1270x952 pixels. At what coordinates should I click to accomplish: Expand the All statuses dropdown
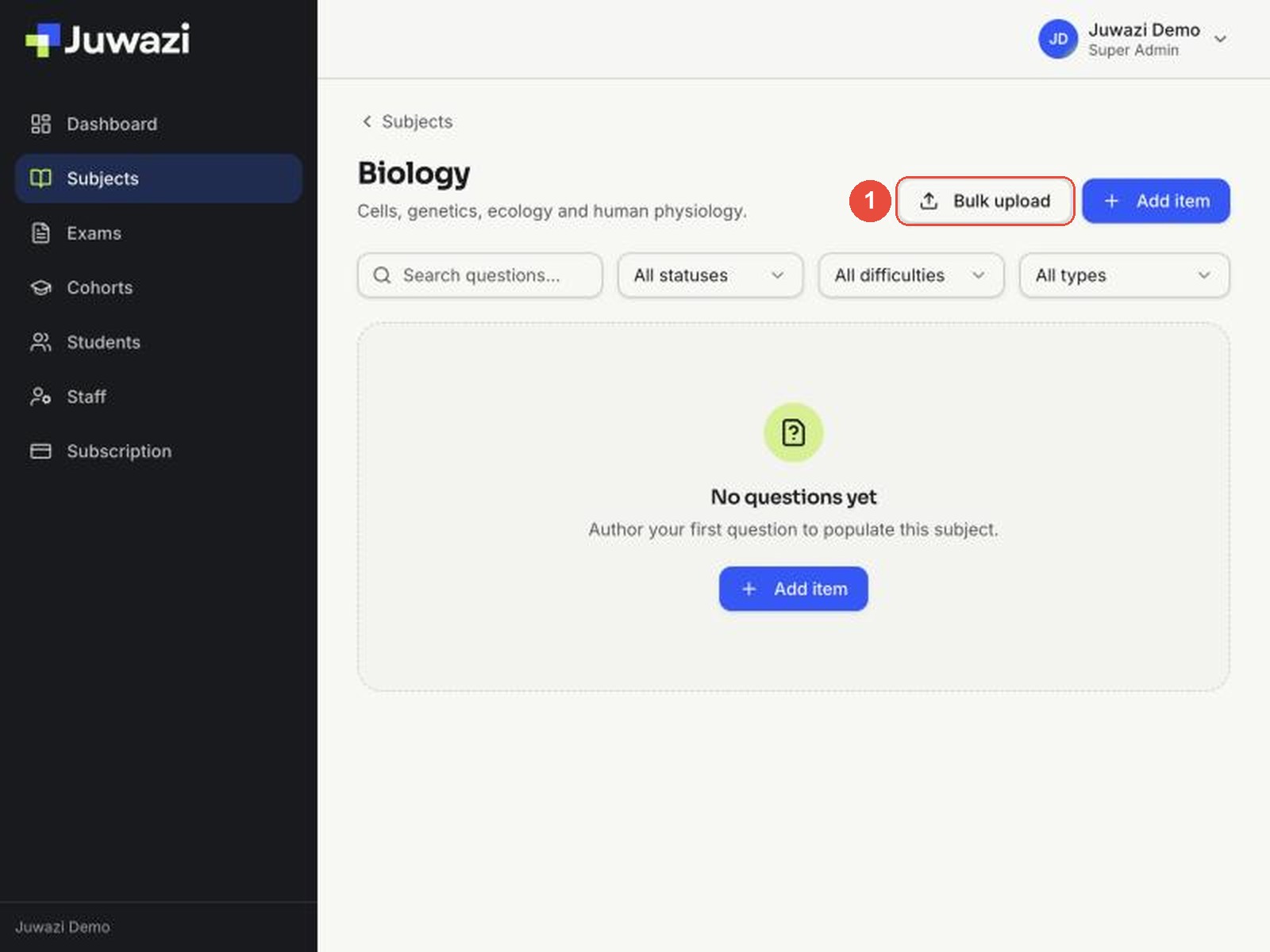(710, 275)
